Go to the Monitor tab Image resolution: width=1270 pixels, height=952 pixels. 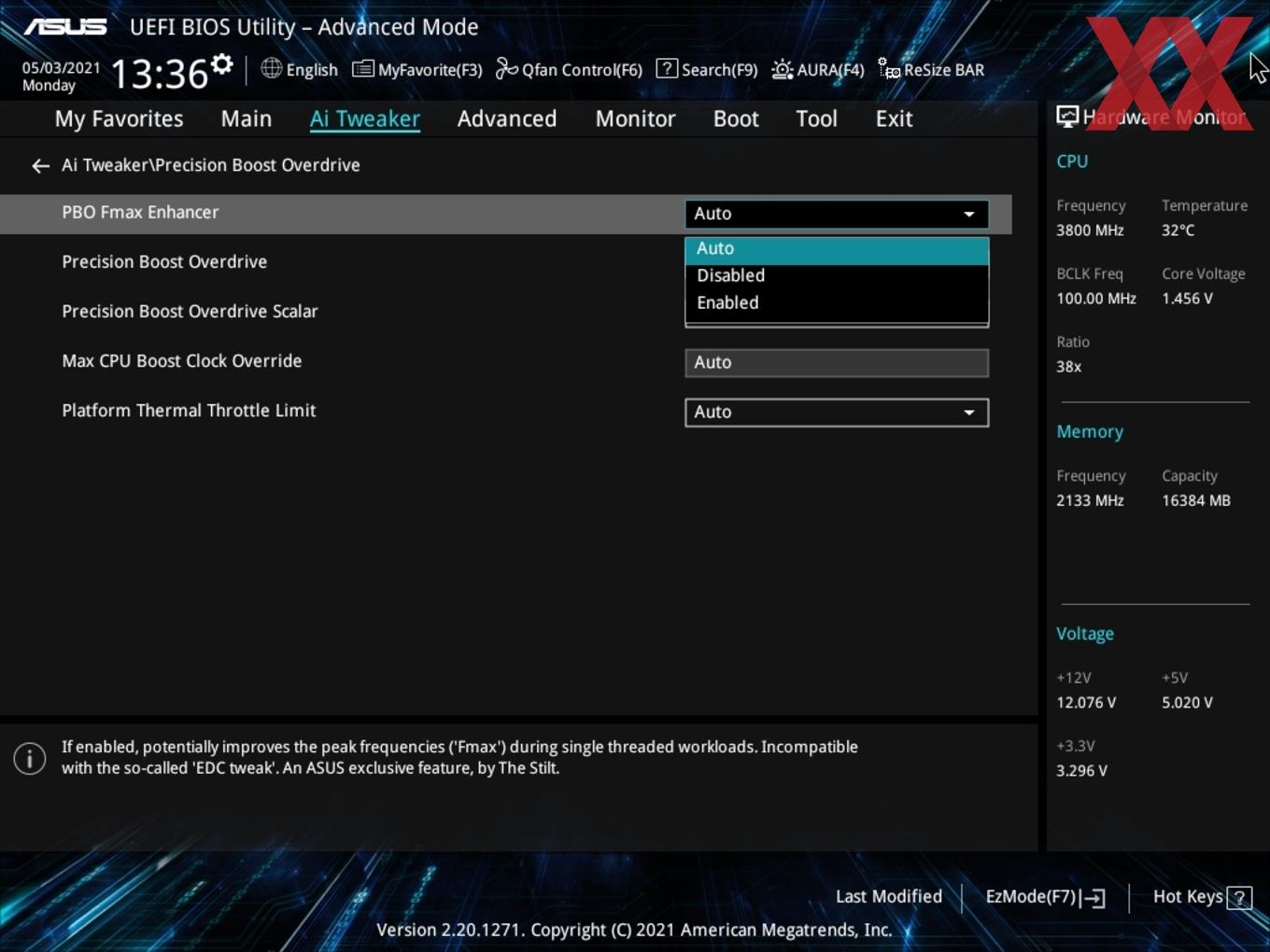pos(635,119)
